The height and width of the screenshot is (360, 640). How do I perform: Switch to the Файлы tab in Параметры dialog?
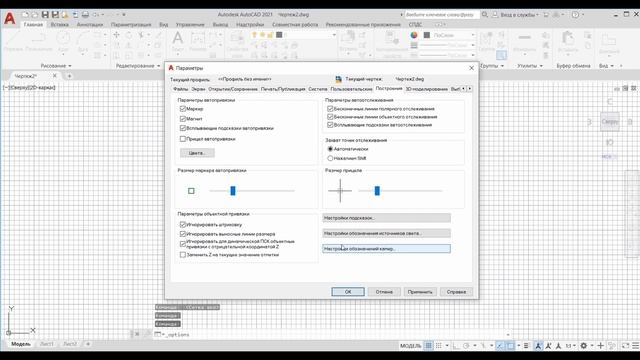point(180,89)
